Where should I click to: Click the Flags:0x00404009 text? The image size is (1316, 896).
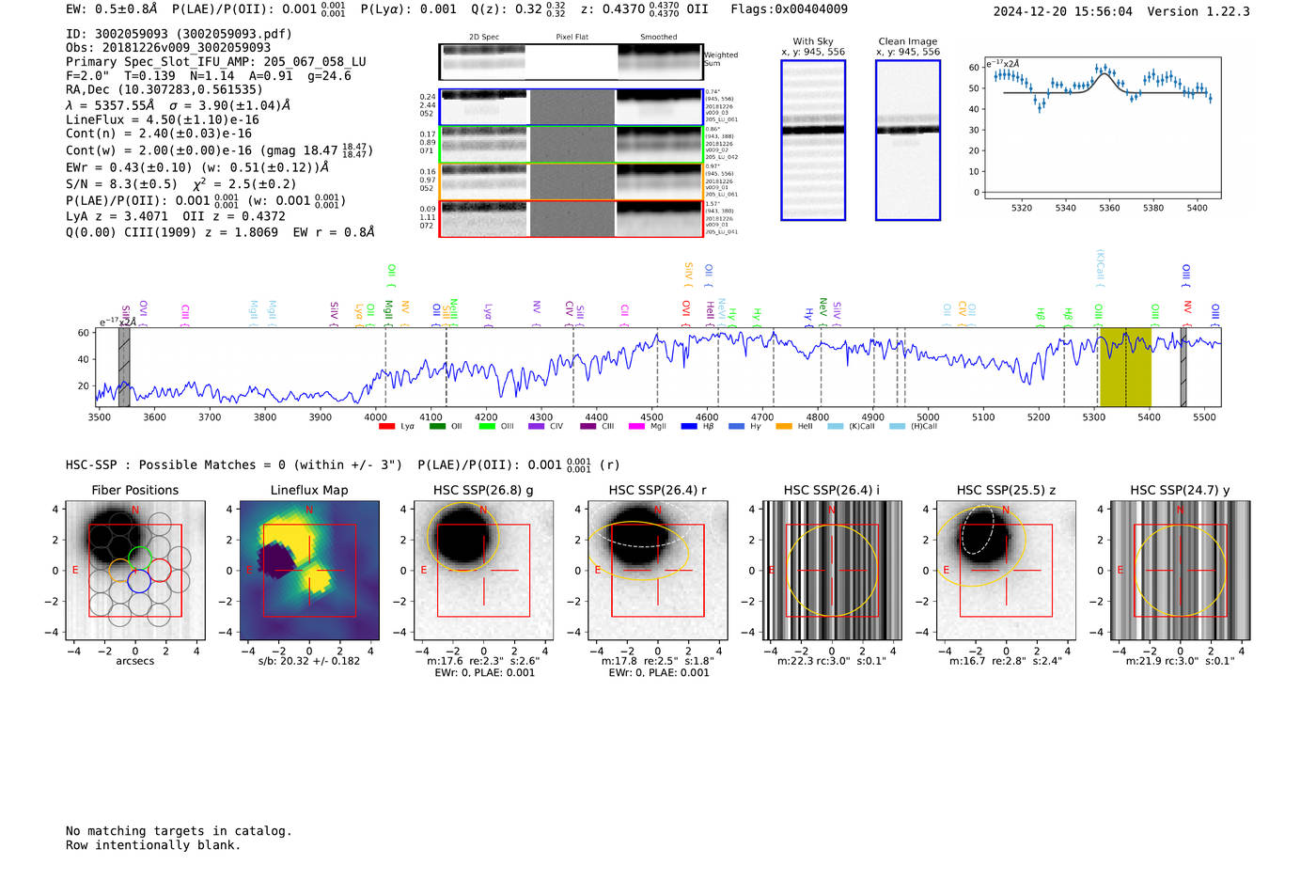click(790, 9)
